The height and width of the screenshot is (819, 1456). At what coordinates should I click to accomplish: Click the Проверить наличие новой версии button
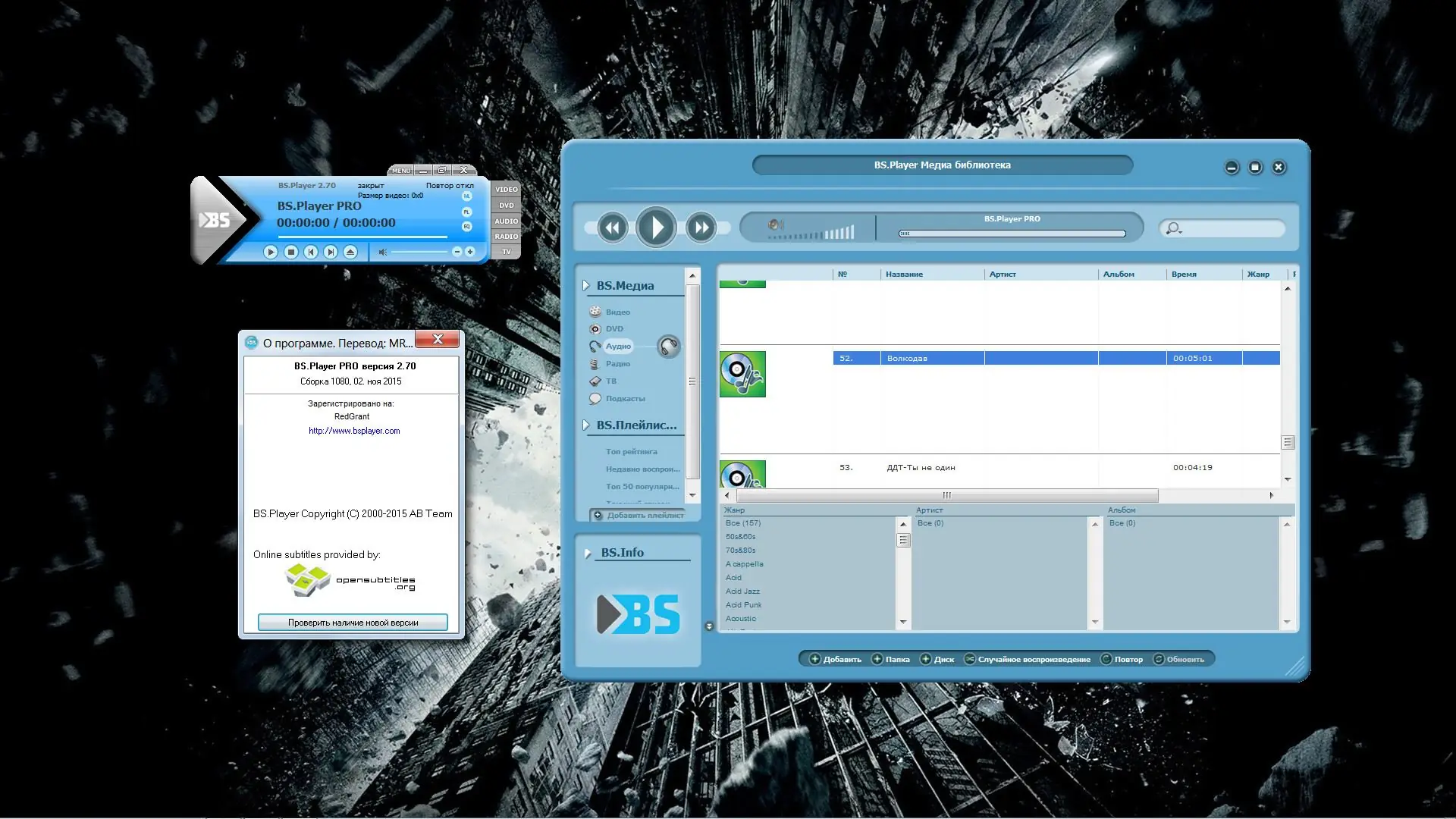(x=353, y=623)
